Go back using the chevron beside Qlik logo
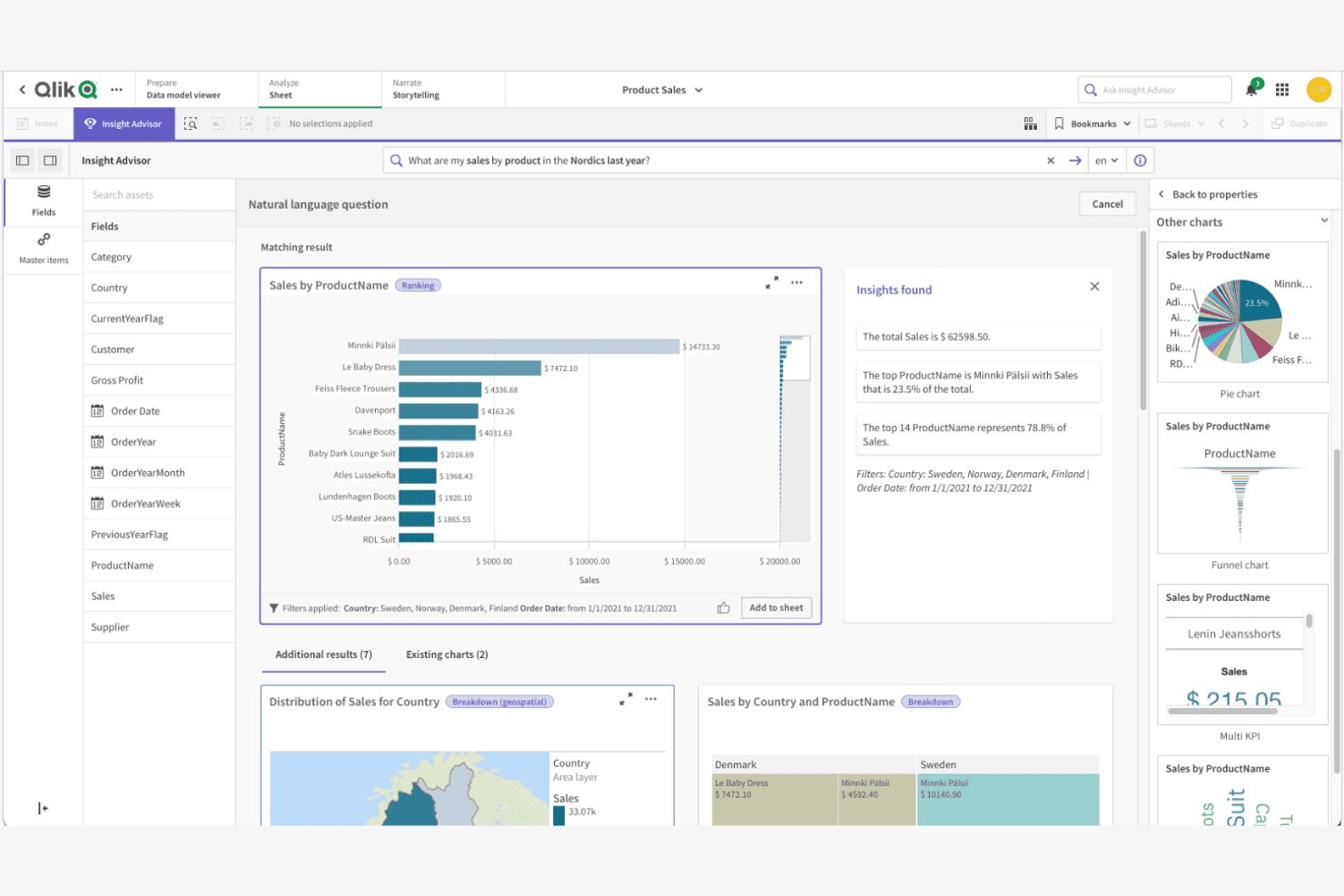The image size is (1344, 896). [x=22, y=90]
